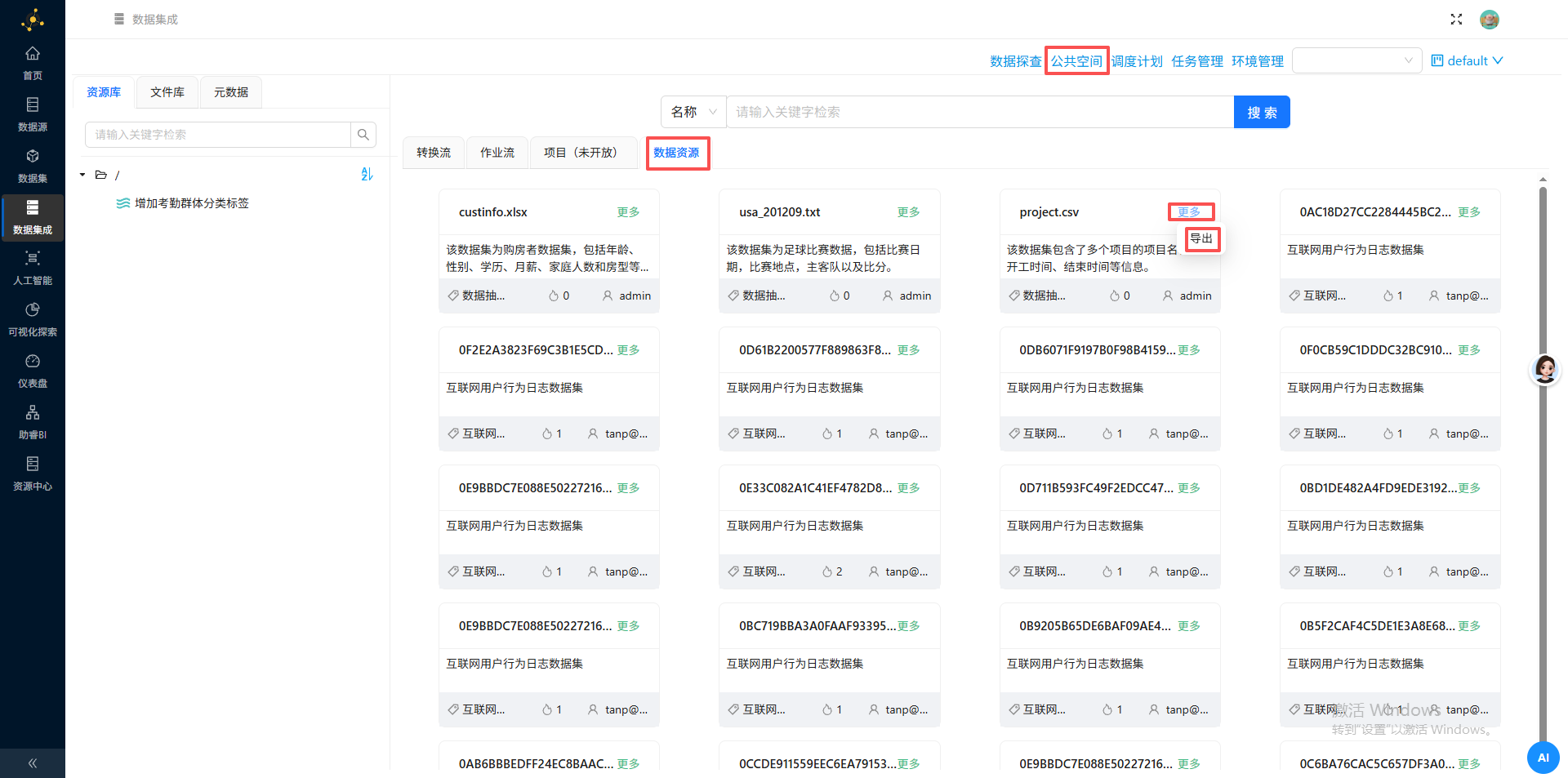Open the default workspace dropdown
This screenshot has width=1568, height=778.
point(1467,60)
